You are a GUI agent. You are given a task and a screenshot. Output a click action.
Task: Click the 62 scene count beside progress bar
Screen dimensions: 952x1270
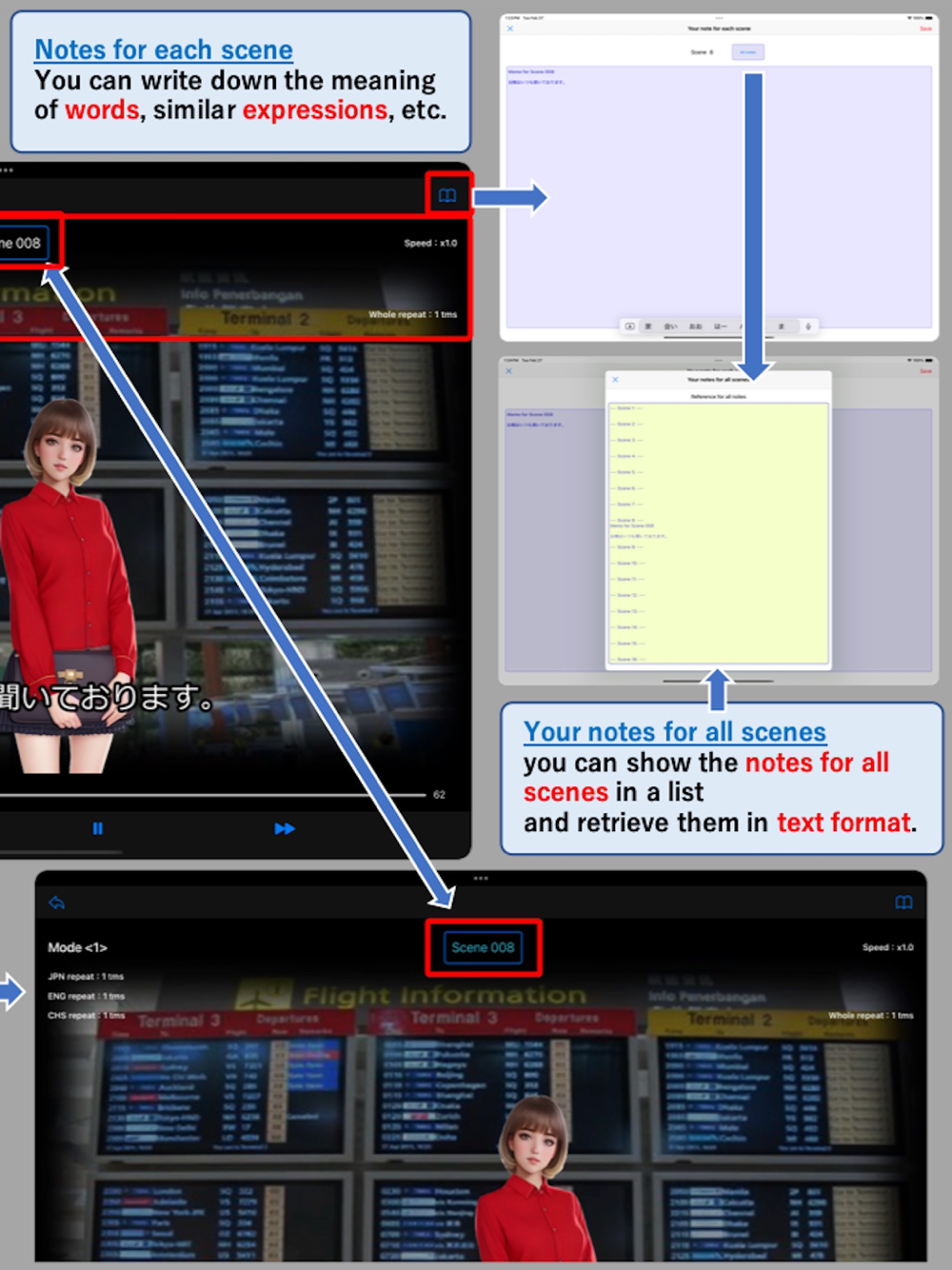tap(439, 794)
